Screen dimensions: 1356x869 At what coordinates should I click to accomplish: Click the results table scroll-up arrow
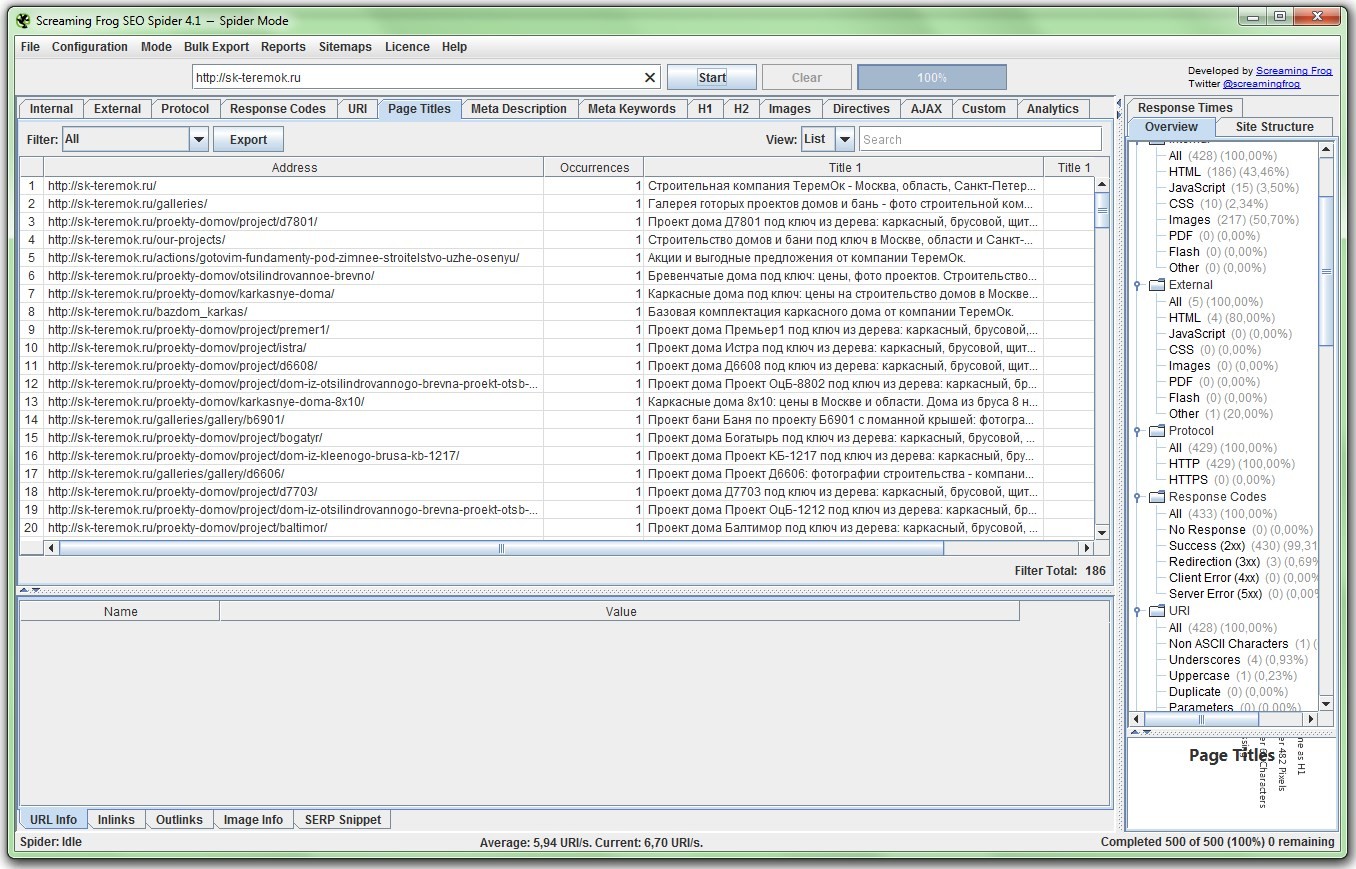[1102, 184]
